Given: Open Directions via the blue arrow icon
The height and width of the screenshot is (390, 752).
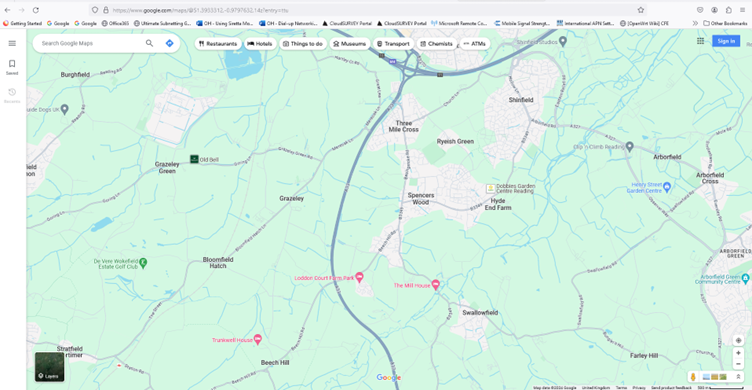Looking at the screenshot, I should point(169,43).
